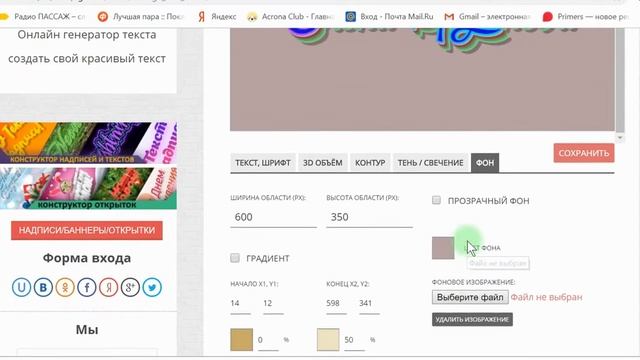Click the start Y1 field showing 12
This screenshot has height=360, width=640.
pyautogui.click(x=273, y=304)
